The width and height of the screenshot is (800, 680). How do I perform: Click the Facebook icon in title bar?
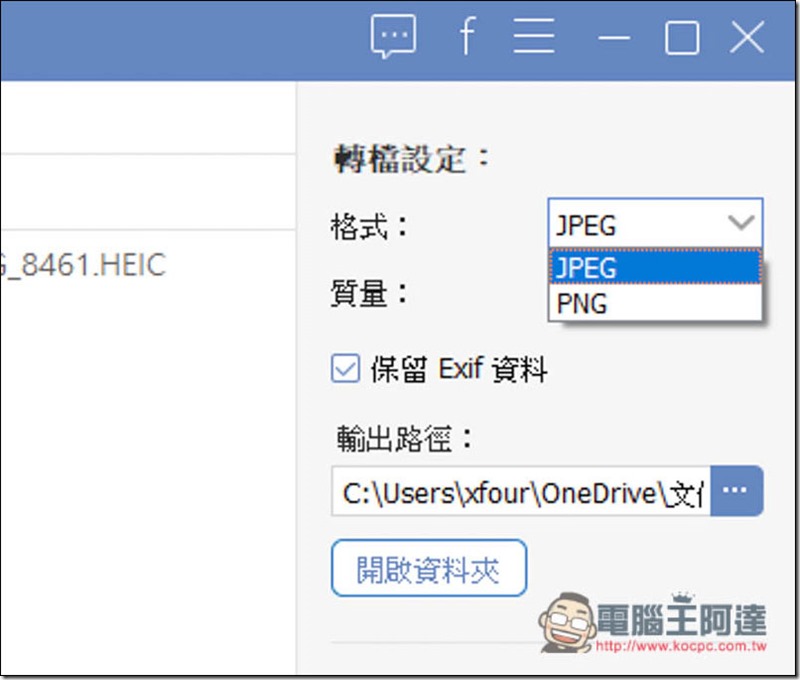[x=467, y=35]
